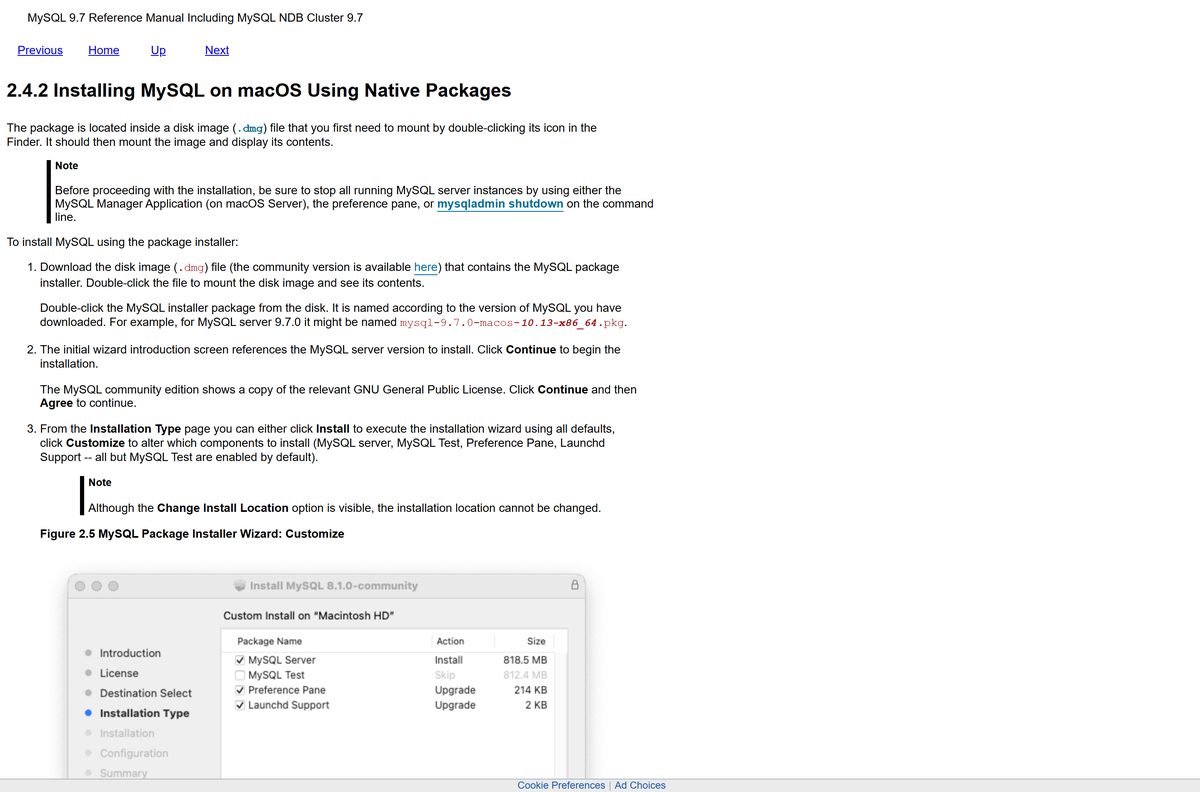Click the 2 KB size for Launchd Support

tap(536, 705)
